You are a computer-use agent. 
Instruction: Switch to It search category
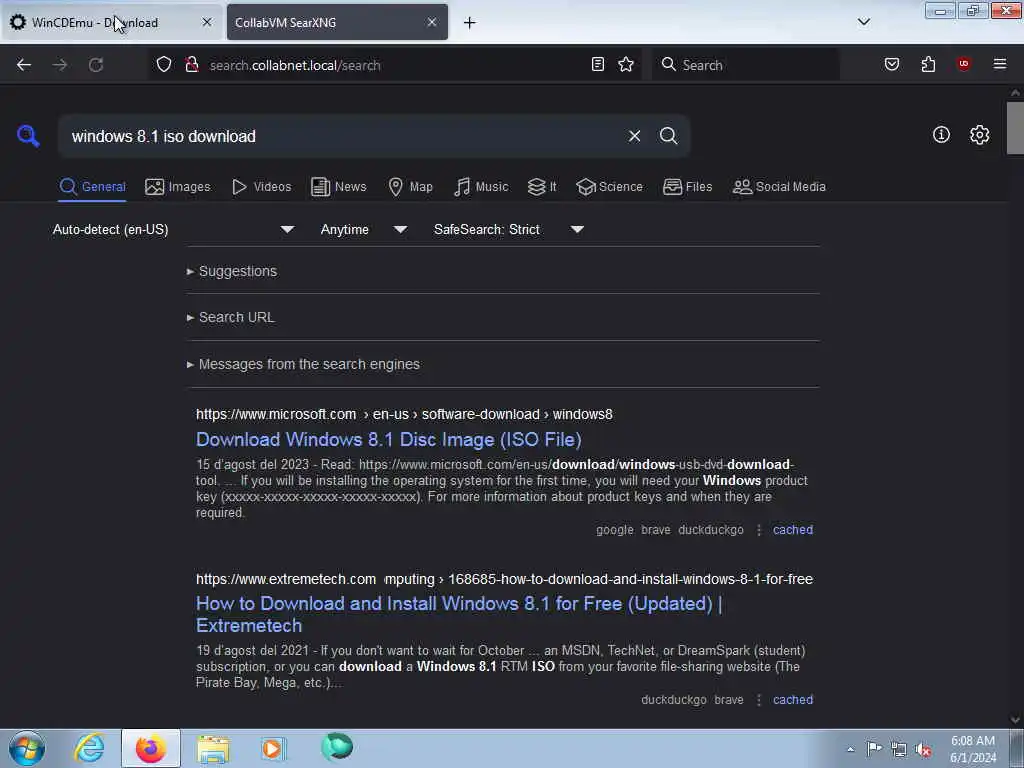(x=542, y=187)
